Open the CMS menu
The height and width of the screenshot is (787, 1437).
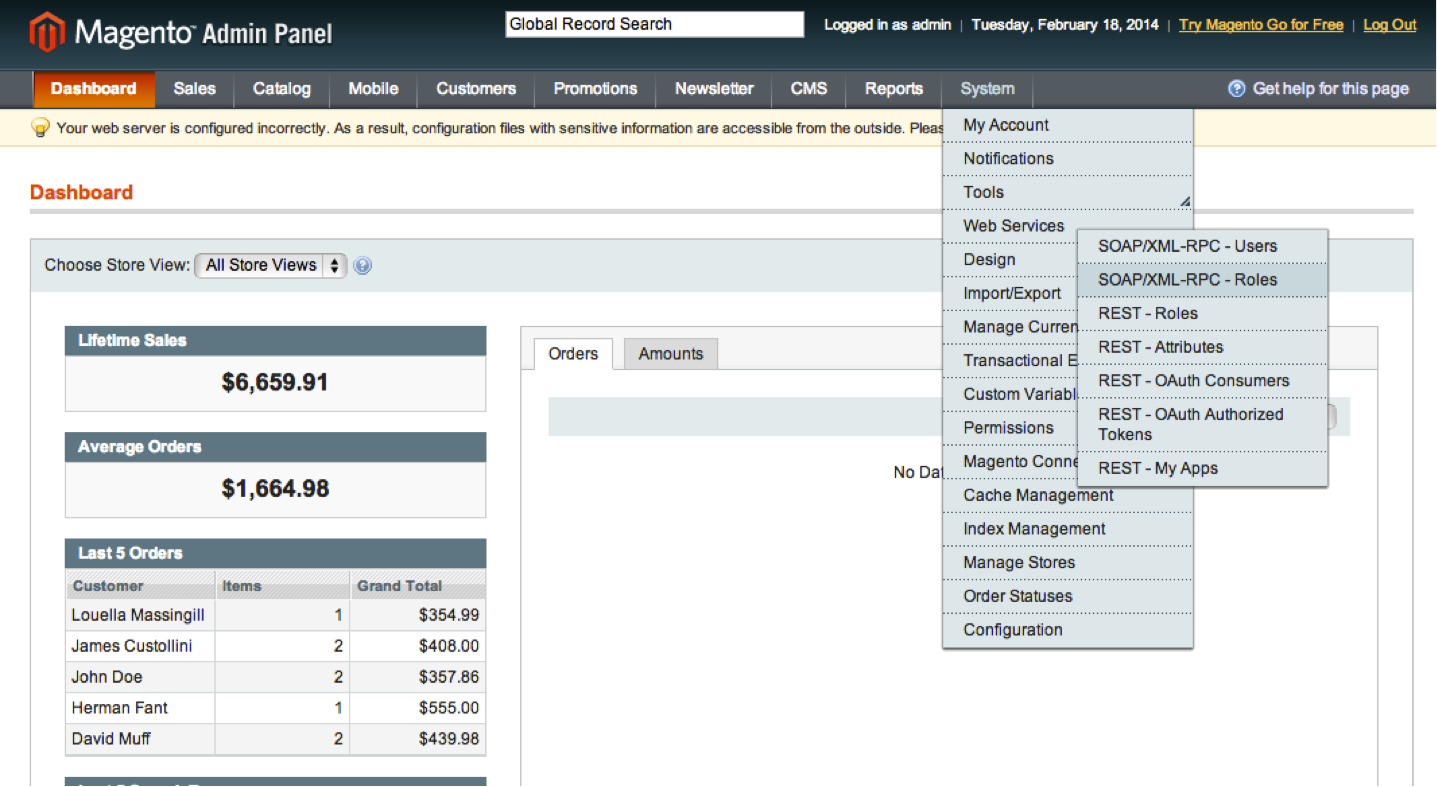[x=809, y=89]
